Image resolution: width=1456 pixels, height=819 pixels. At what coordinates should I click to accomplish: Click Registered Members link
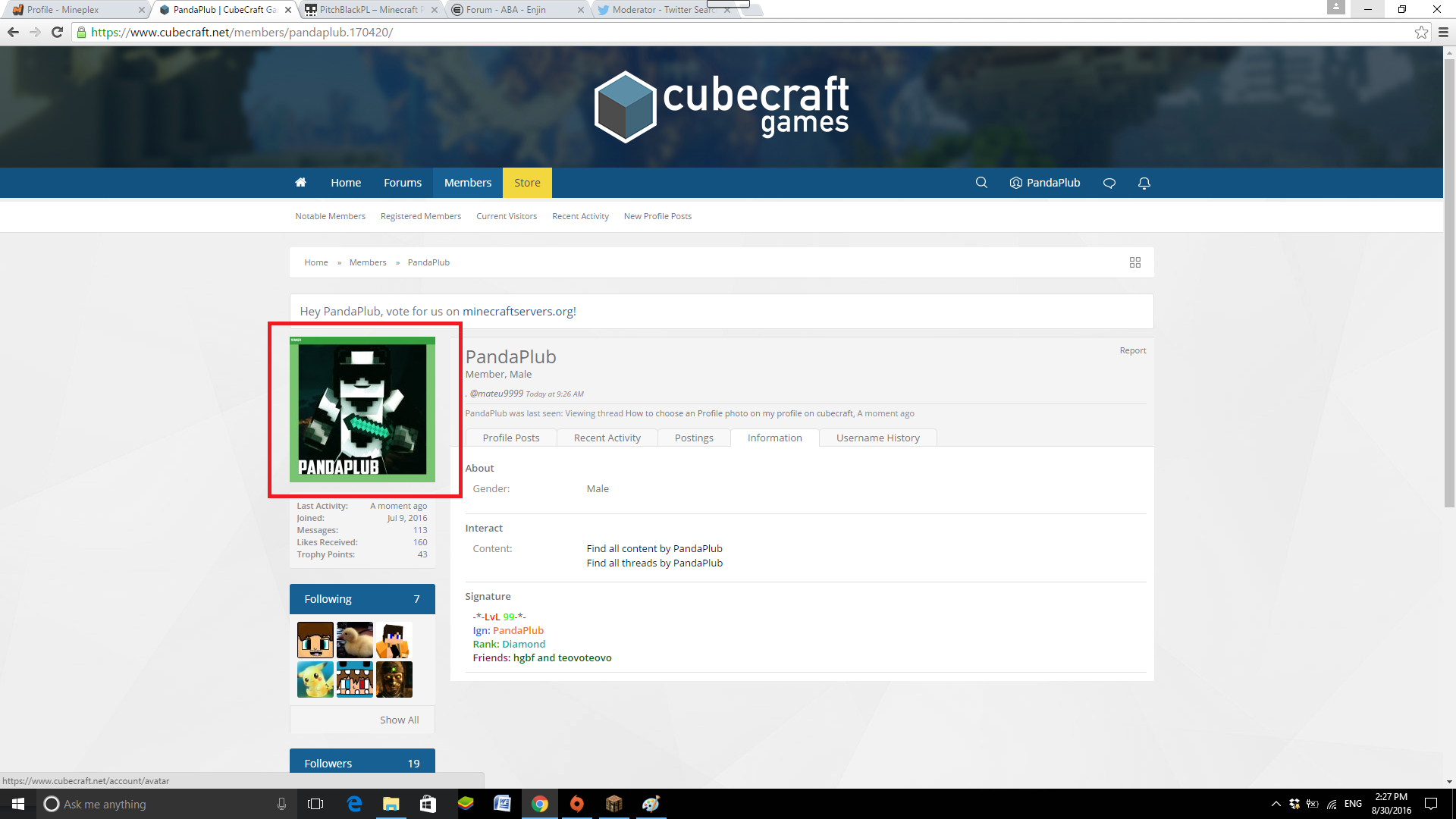click(421, 216)
